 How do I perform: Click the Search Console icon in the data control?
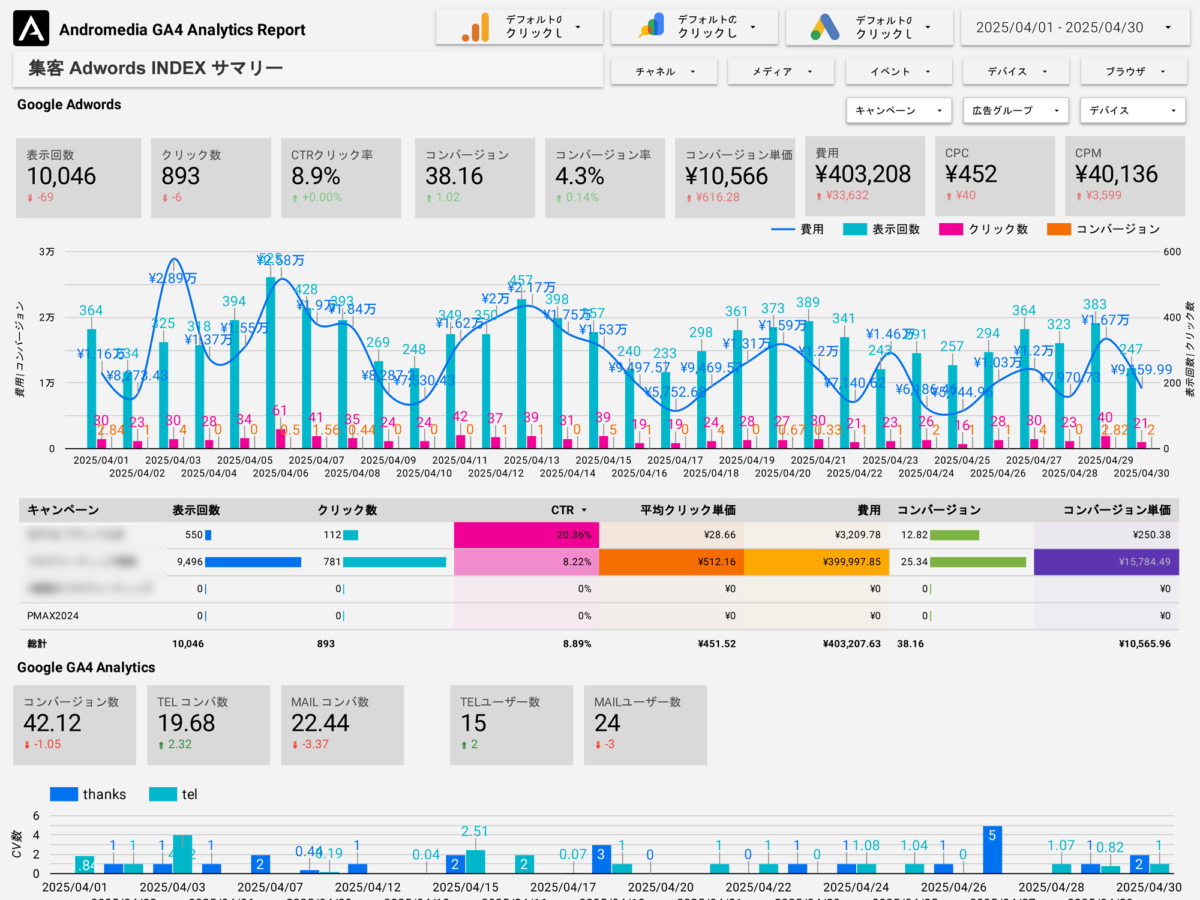click(651, 28)
